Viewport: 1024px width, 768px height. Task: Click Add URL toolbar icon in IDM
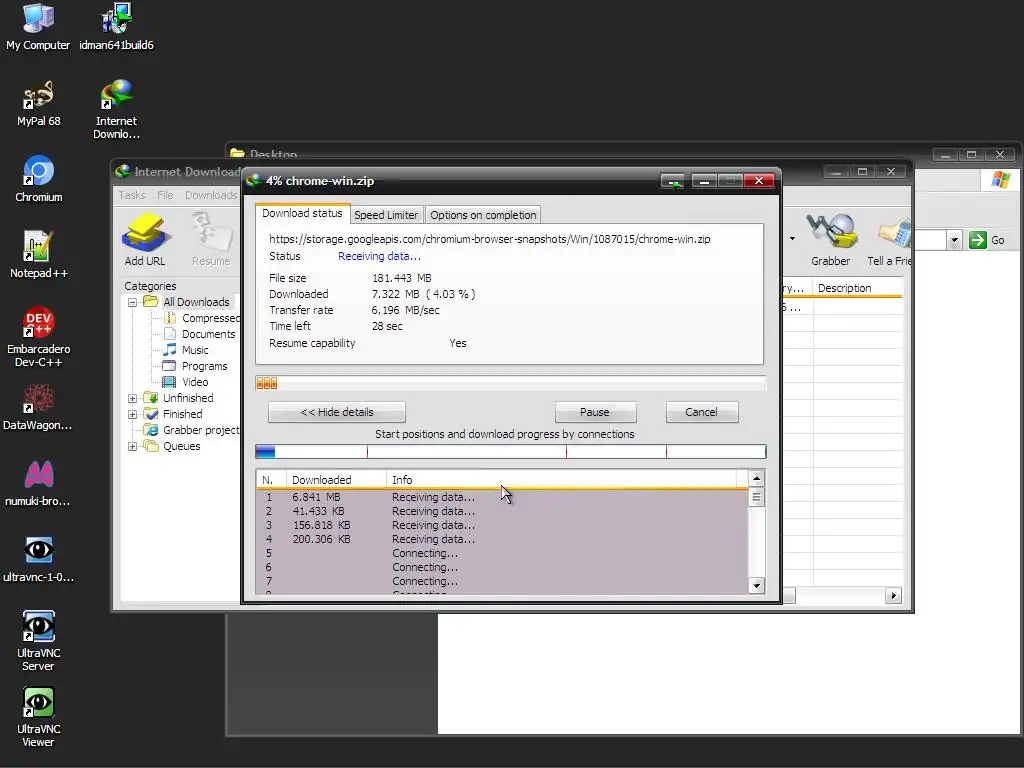click(x=145, y=240)
